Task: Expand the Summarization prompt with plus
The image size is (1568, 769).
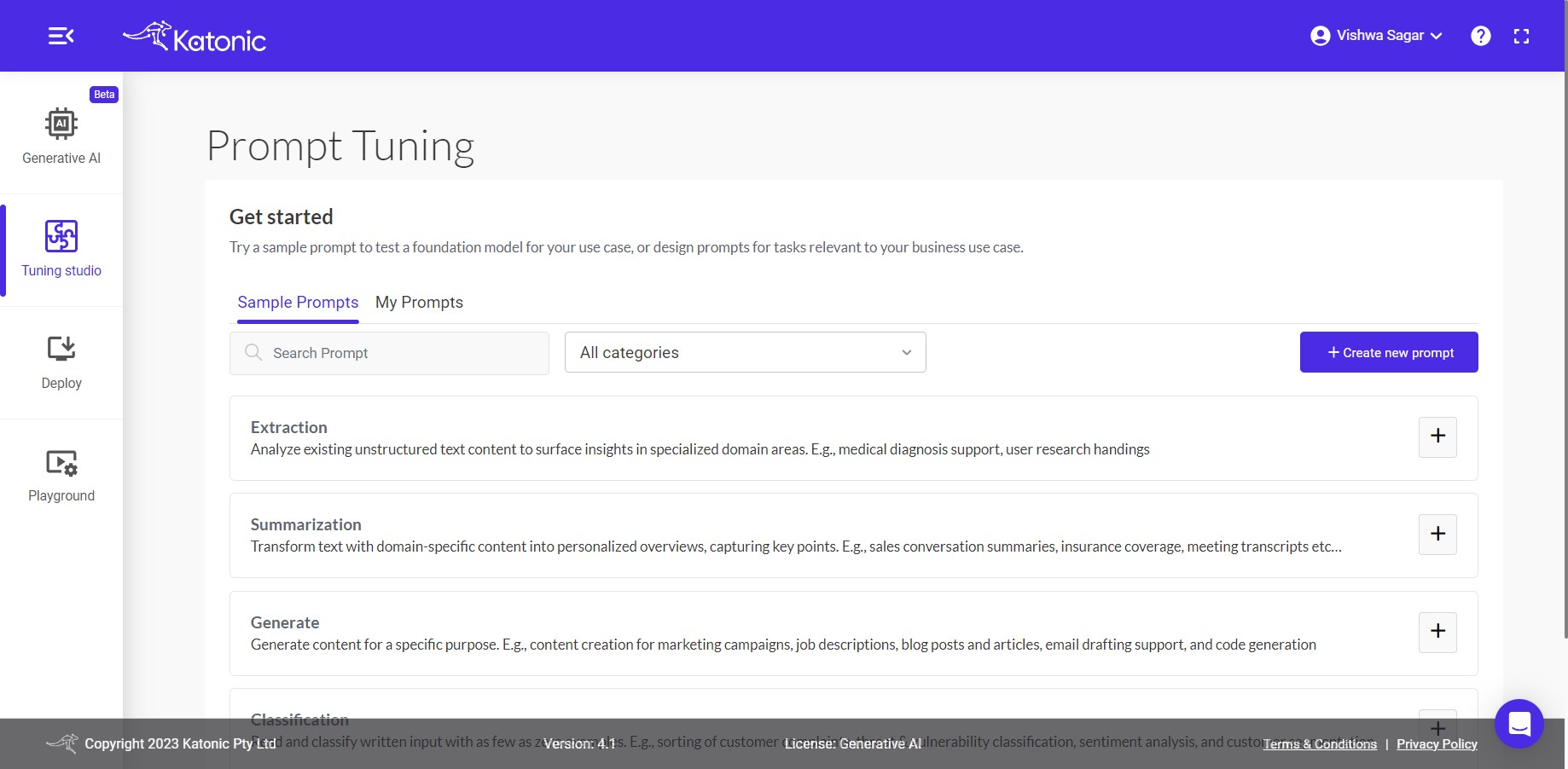Action: (x=1437, y=534)
